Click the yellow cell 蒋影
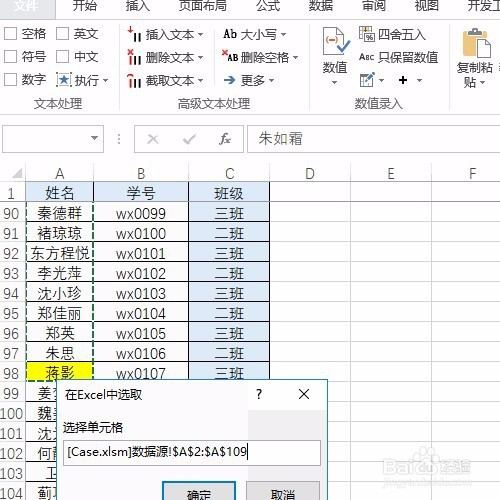500x500 pixels. click(60, 372)
